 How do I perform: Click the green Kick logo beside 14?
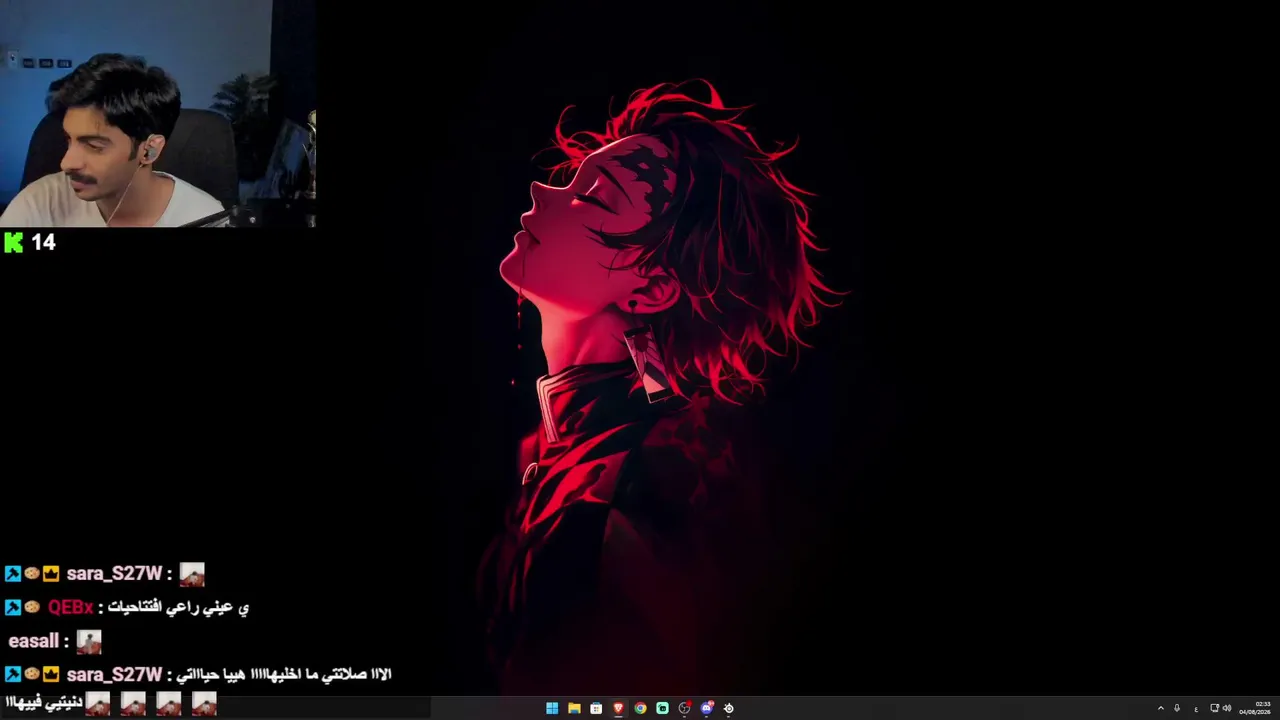(x=13, y=242)
